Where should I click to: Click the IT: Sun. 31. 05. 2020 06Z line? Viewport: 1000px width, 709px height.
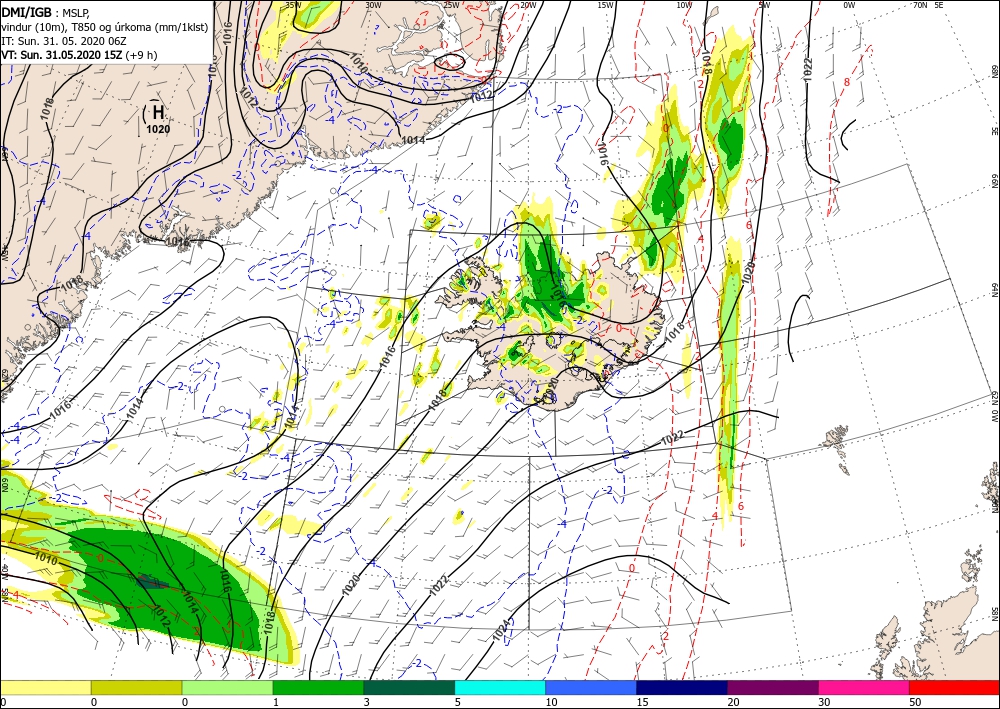click(x=64, y=41)
